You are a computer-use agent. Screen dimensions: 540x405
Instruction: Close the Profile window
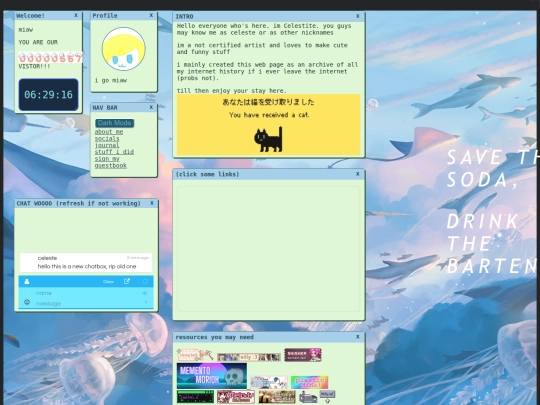[151, 15]
